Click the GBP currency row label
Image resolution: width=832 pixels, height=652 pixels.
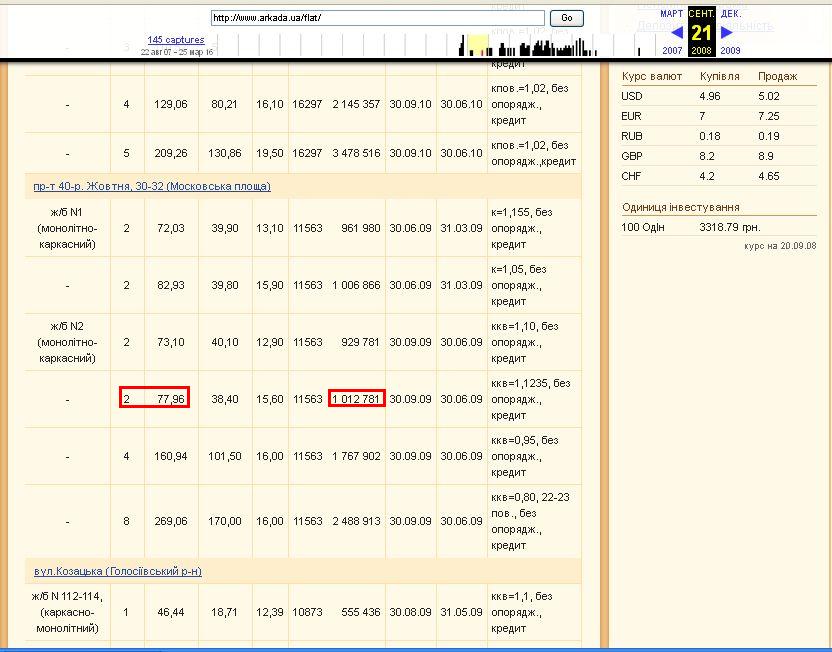click(631, 156)
